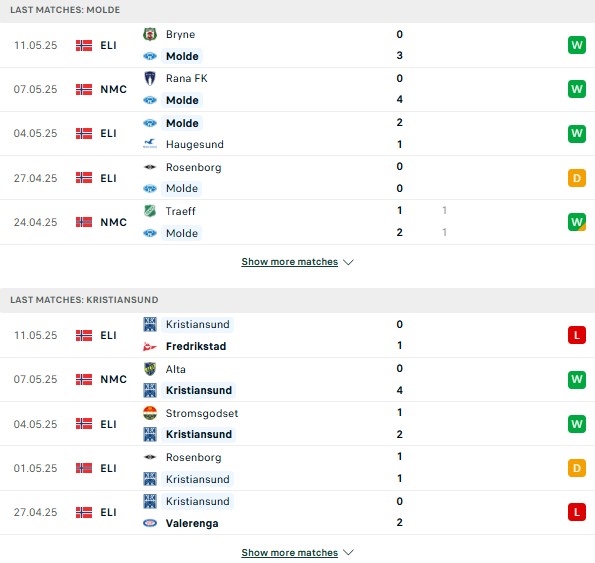
Task: Click the Valerenga club logo
Action: [x=150, y=523]
